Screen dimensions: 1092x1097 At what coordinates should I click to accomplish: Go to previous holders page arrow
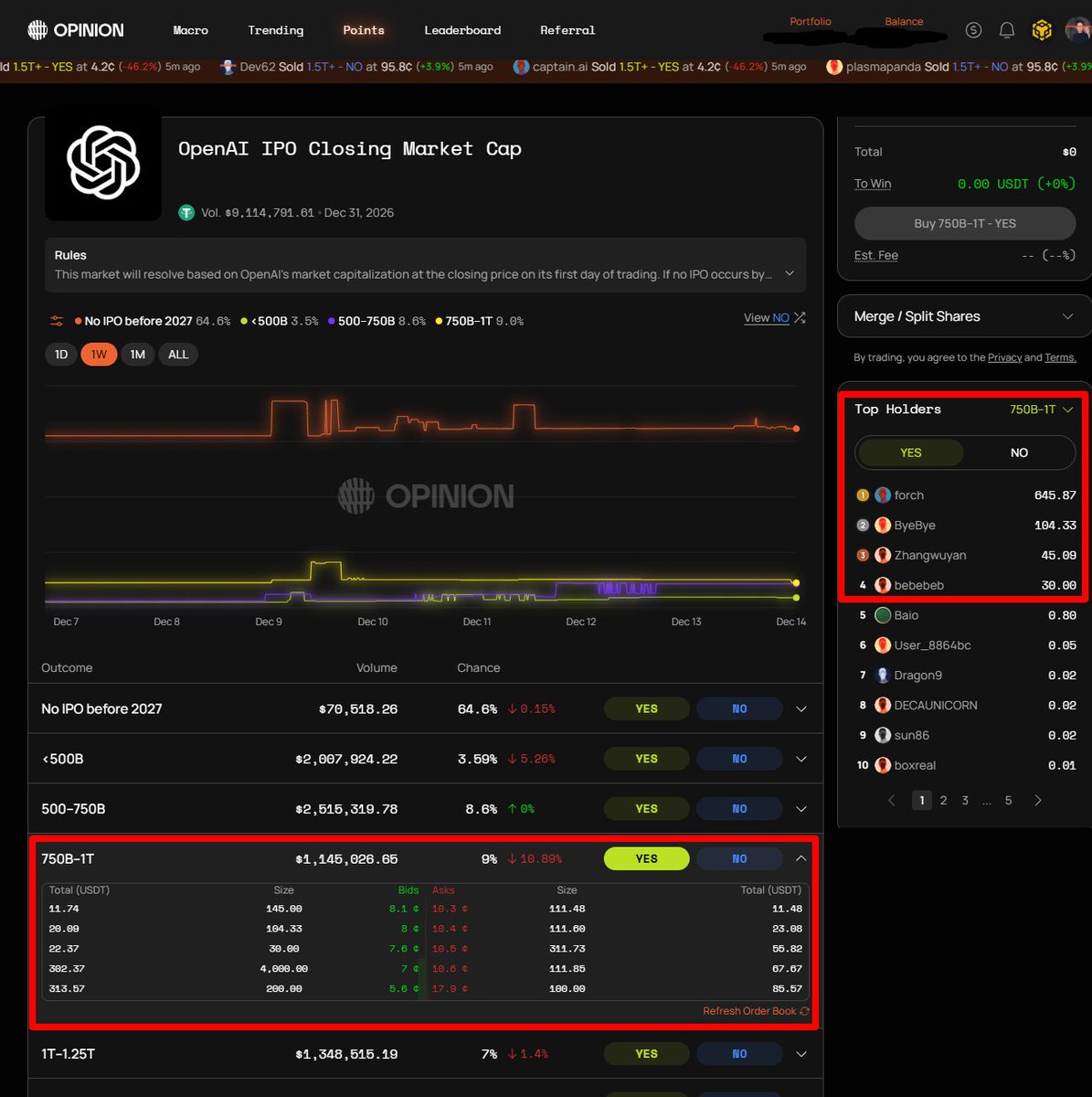coord(892,801)
